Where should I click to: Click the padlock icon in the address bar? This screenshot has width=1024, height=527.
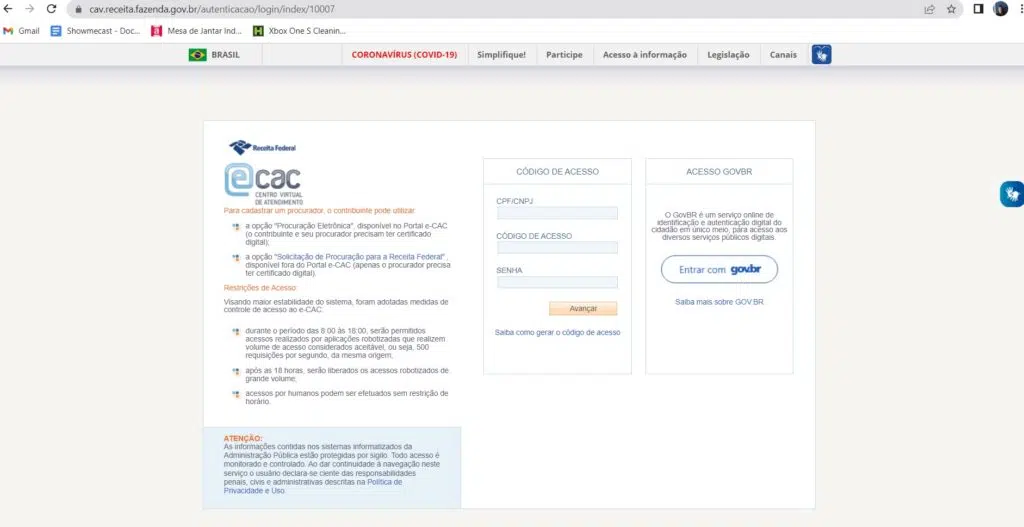(x=78, y=10)
